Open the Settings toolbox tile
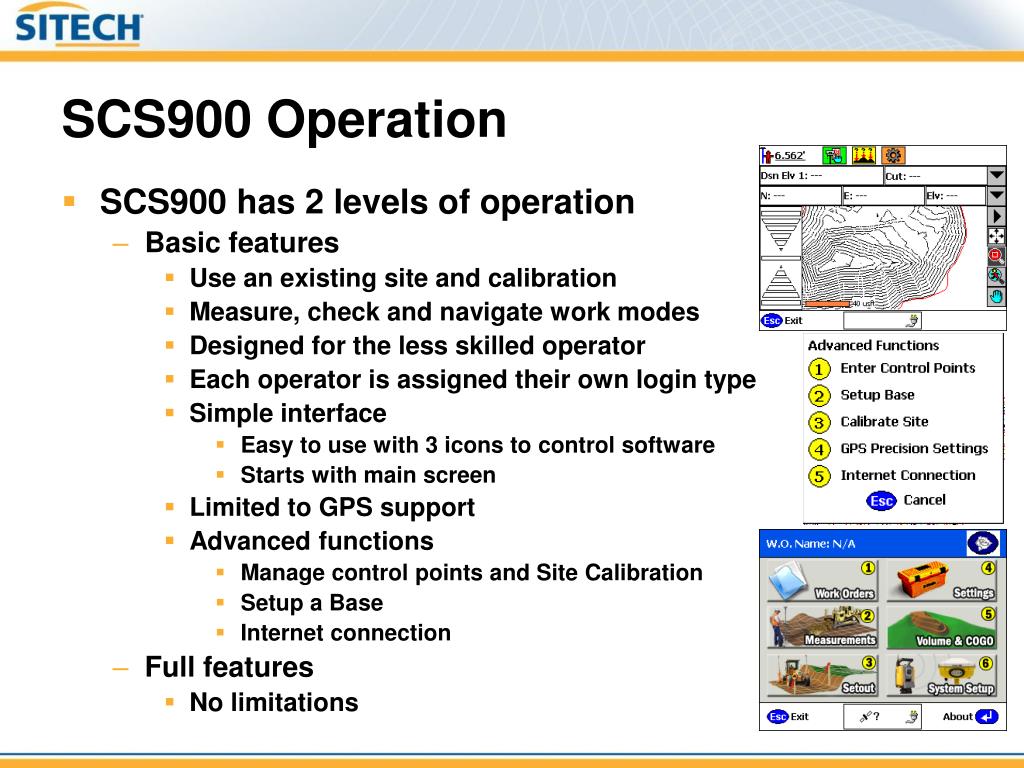Viewport: 1024px width, 768px height. pyautogui.click(x=942, y=581)
